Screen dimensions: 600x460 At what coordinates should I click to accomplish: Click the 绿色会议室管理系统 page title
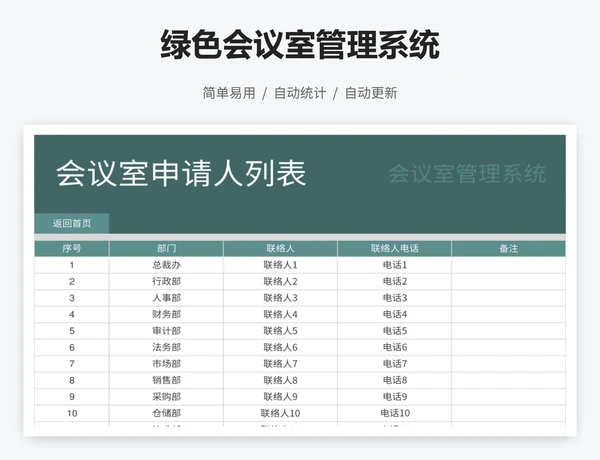pos(300,44)
